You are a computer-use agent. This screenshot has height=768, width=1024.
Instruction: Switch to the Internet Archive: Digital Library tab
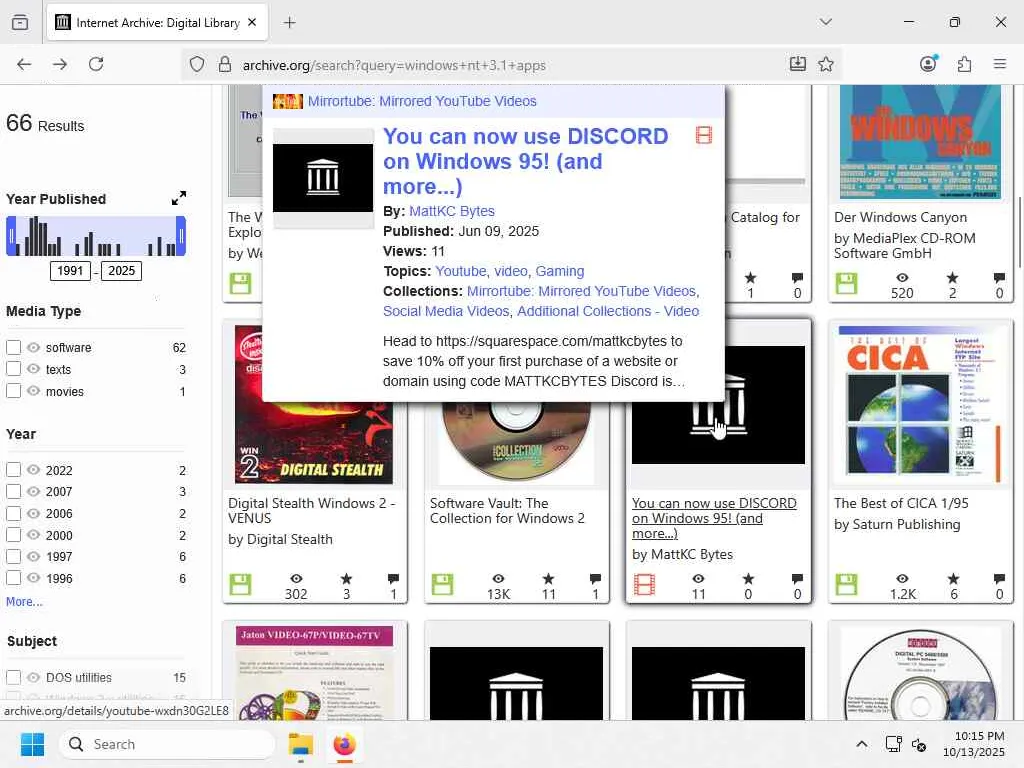(x=158, y=23)
